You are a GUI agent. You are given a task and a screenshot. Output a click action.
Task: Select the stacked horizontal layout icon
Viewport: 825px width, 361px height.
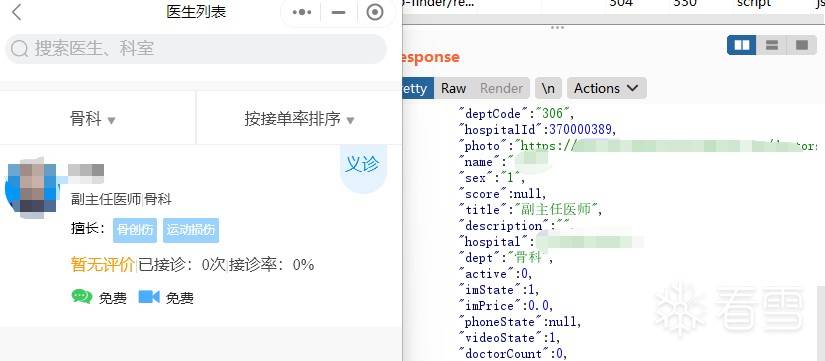[772, 45]
